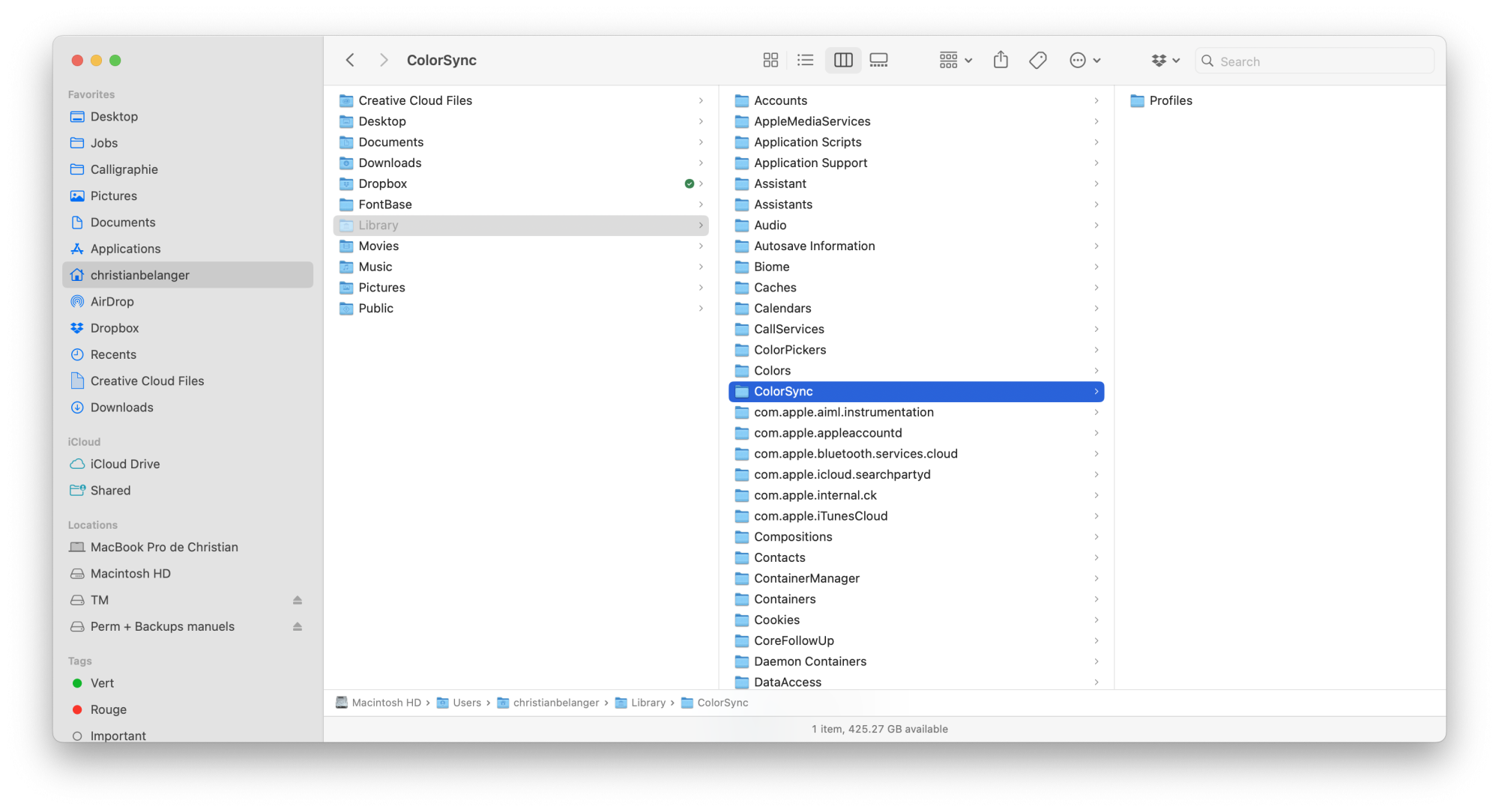This screenshot has height=812, width=1499.
Task: Select the Application Support folder
Action: pos(810,163)
